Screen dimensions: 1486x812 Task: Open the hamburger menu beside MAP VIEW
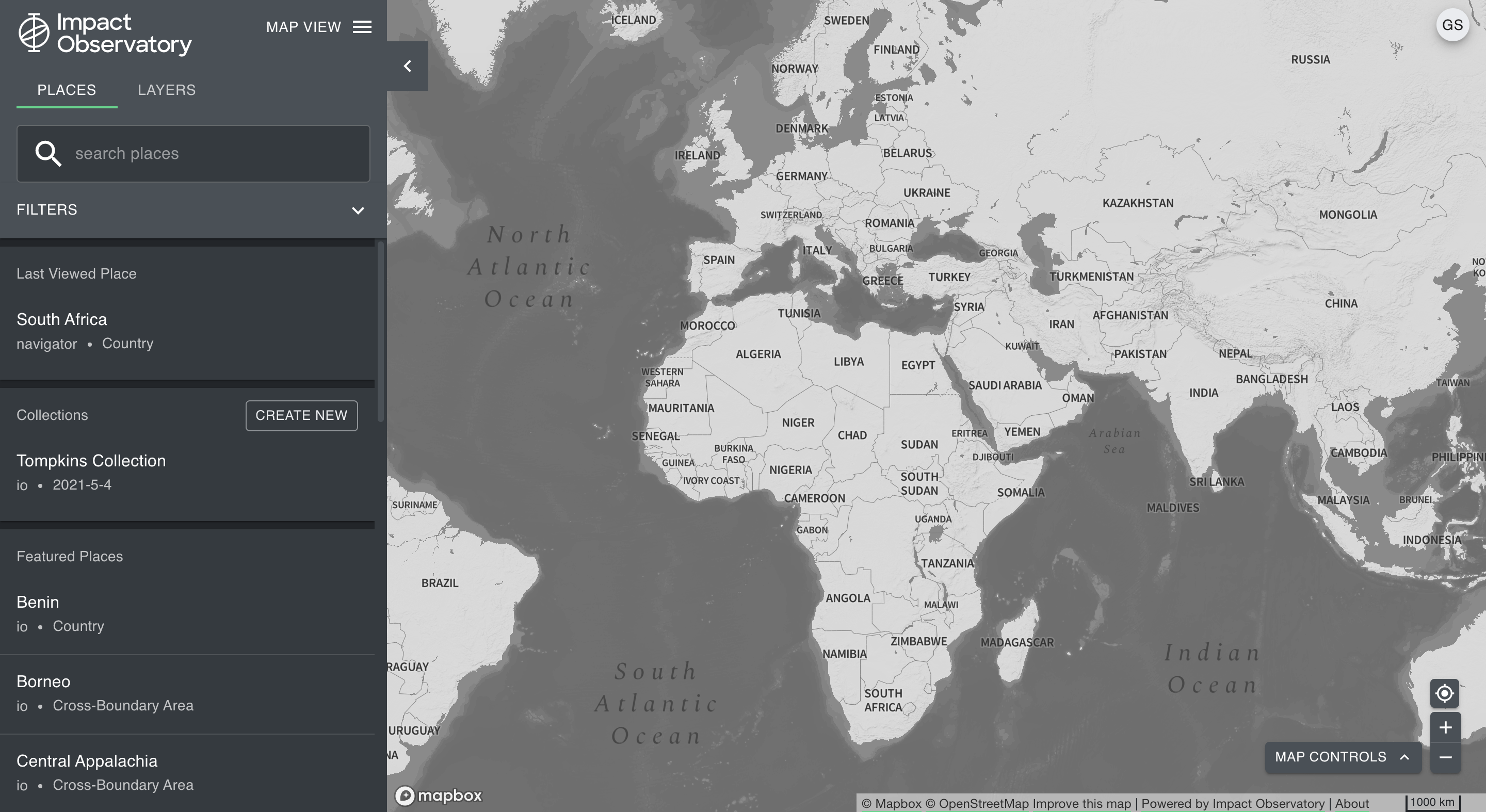pos(362,27)
